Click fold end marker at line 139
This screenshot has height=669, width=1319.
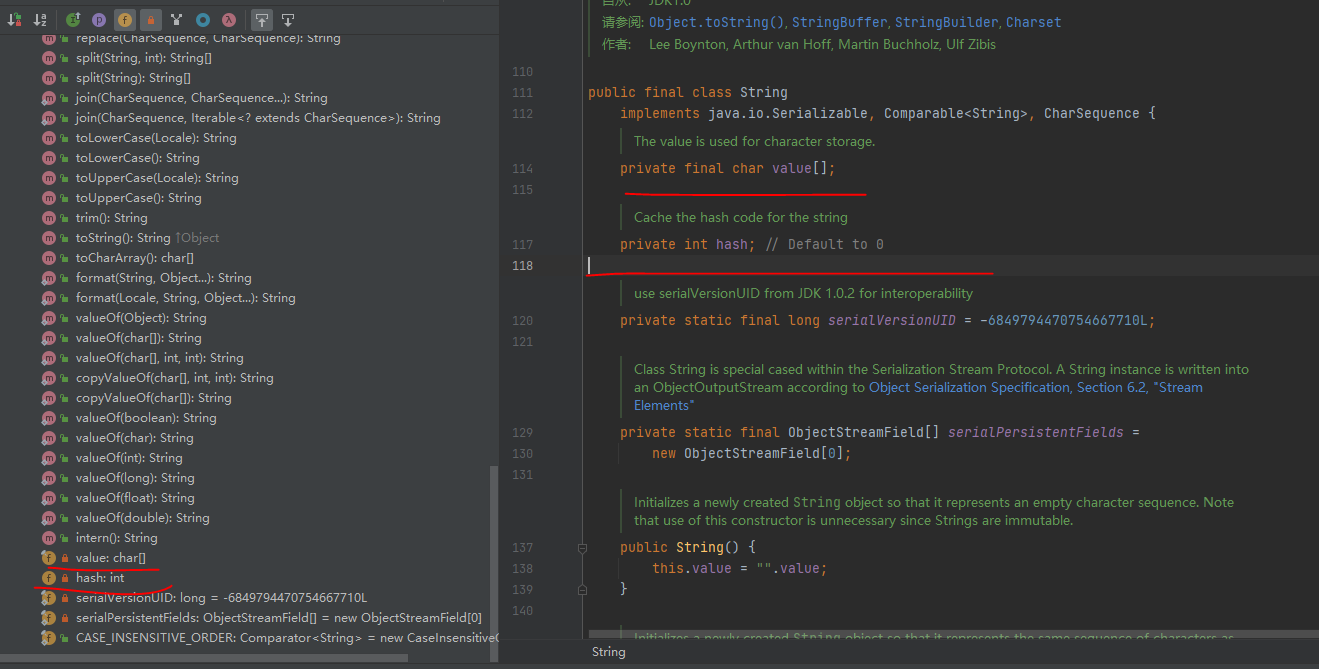coord(582,589)
